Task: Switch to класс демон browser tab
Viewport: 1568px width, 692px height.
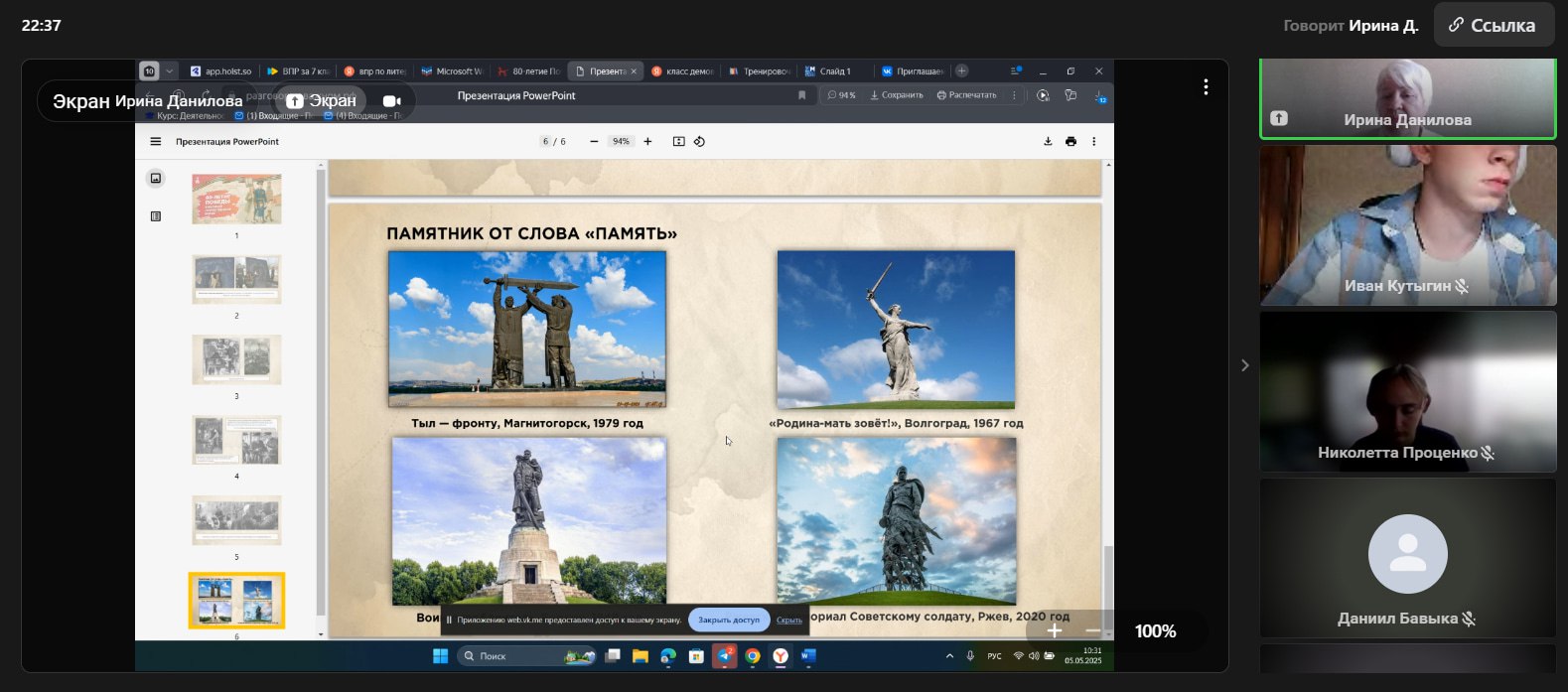Action: point(683,70)
